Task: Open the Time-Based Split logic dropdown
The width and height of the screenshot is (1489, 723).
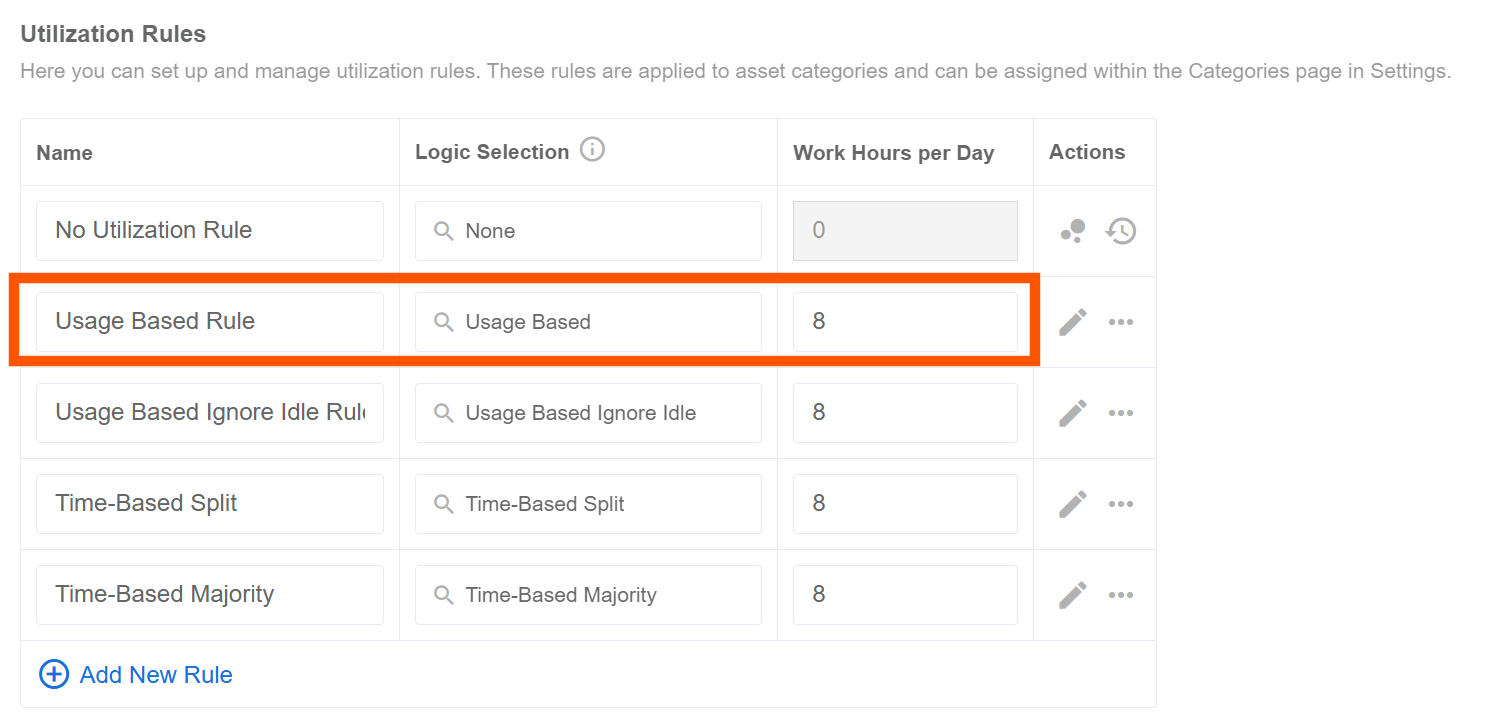Action: (588, 504)
